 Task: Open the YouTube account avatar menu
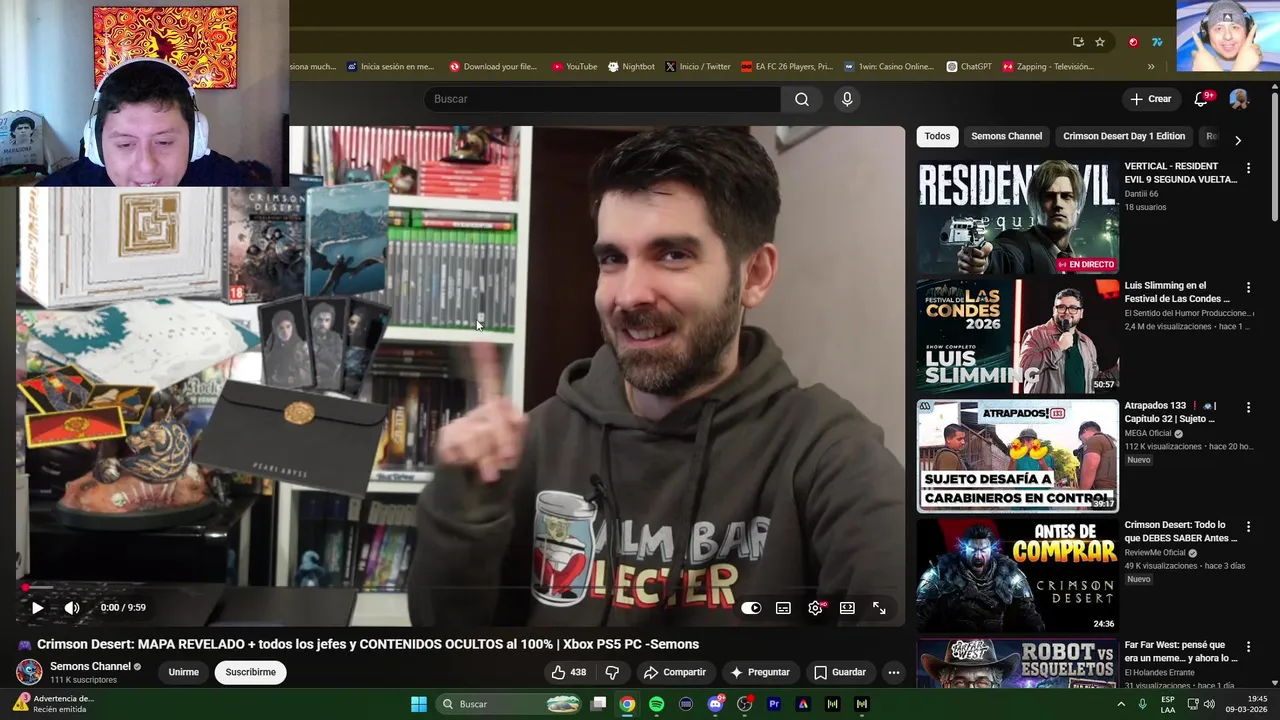1239,99
